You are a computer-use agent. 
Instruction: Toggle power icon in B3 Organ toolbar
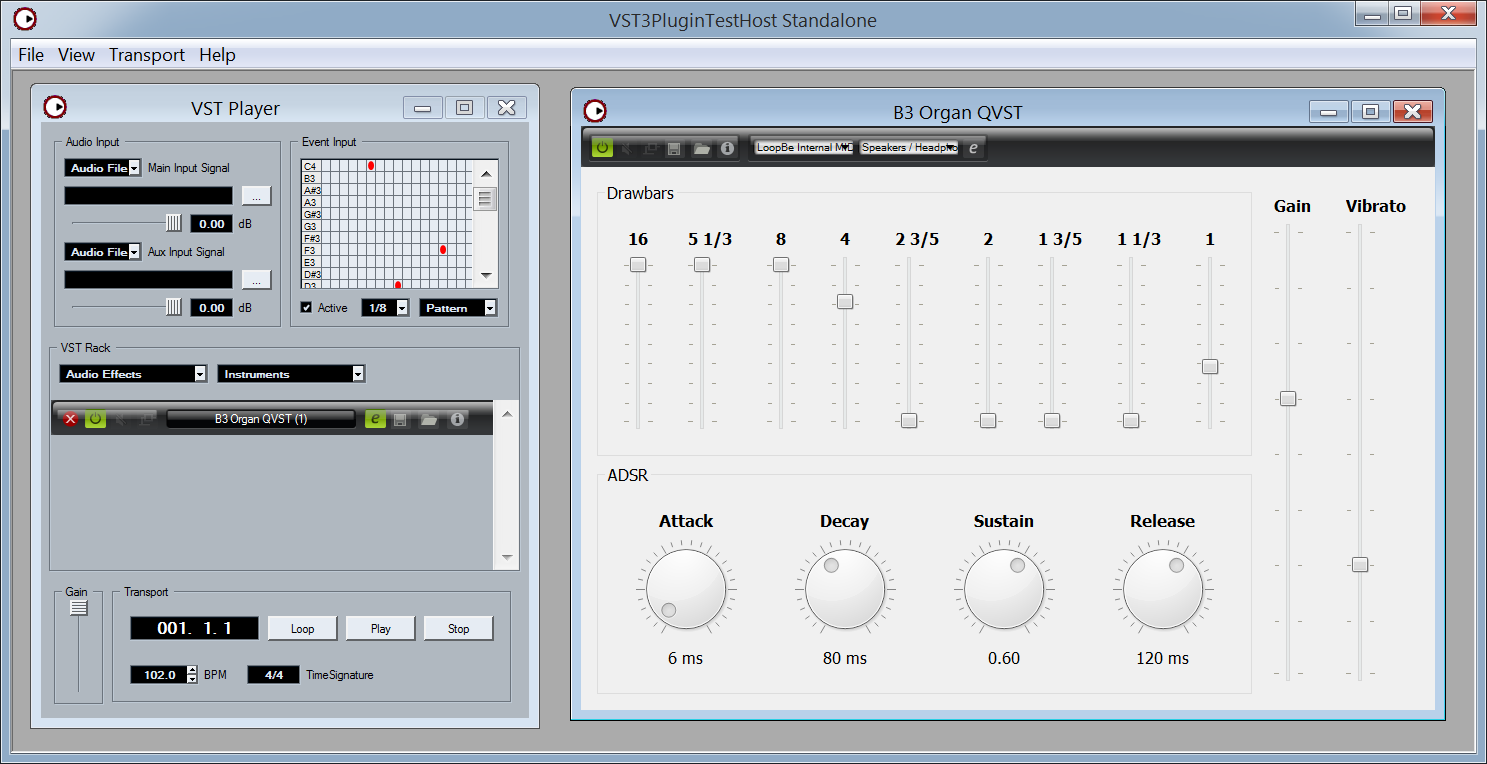point(602,148)
